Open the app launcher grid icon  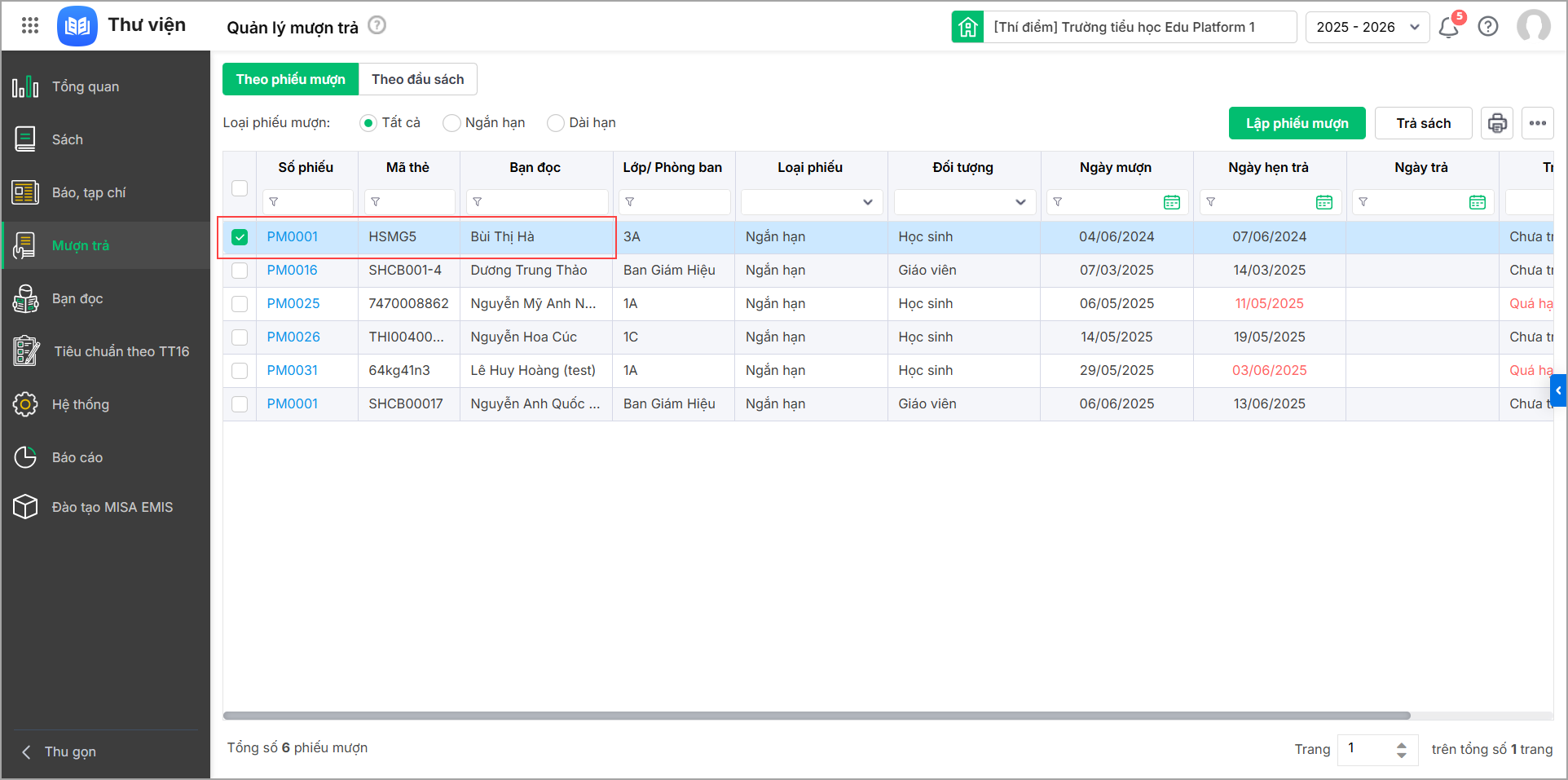30,26
